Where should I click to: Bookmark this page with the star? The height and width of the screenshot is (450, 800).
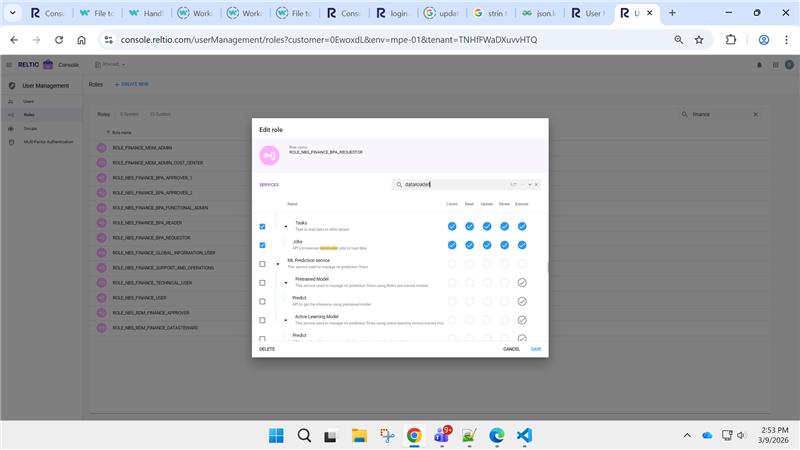coord(699,40)
